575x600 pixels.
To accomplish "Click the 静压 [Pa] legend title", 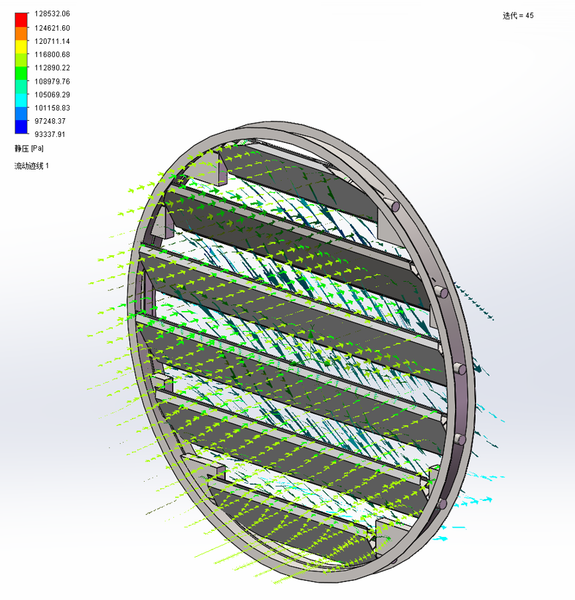I will pos(29,148).
